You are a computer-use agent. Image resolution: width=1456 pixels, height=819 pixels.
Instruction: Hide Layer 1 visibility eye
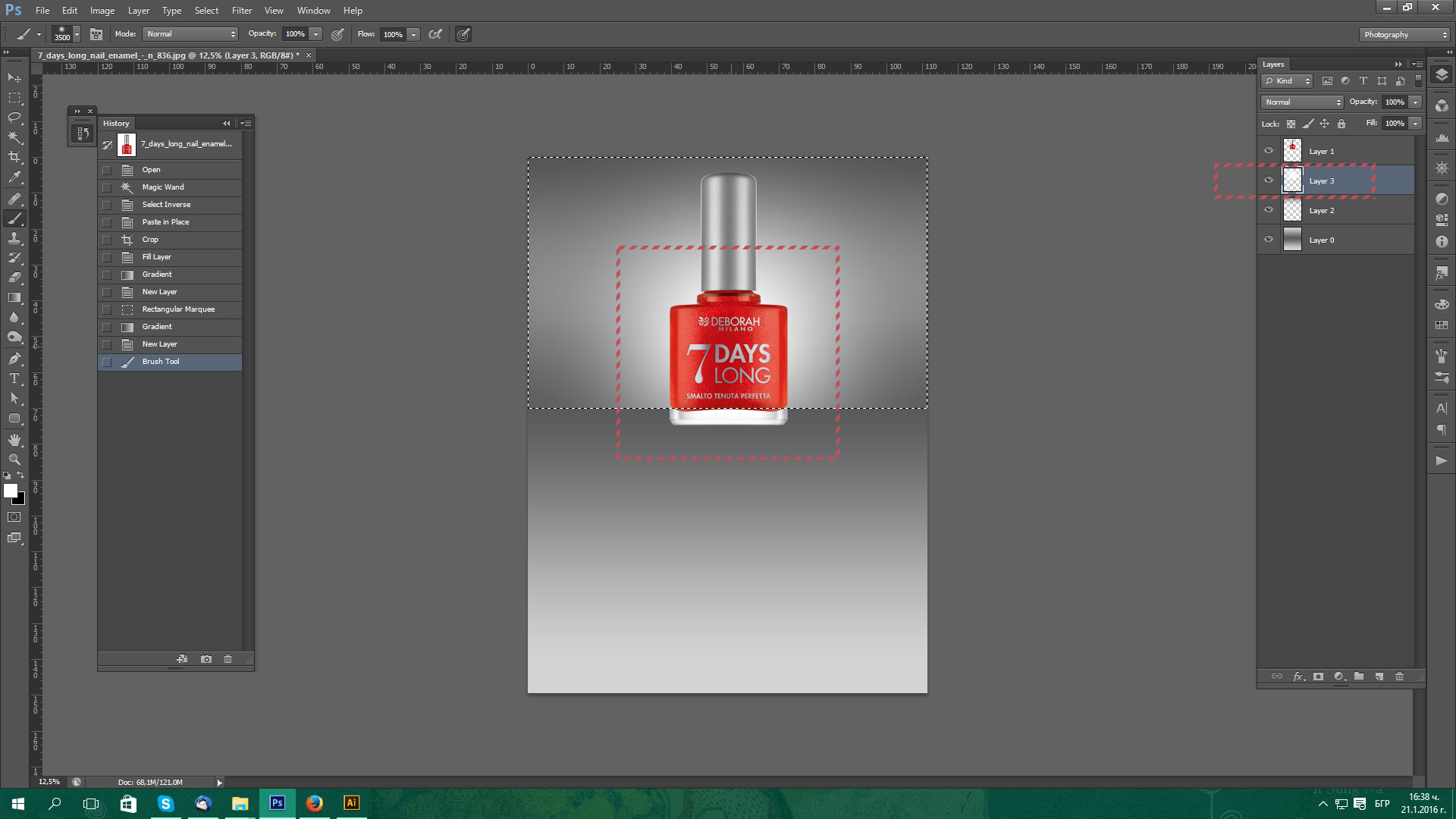click(1269, 151)
